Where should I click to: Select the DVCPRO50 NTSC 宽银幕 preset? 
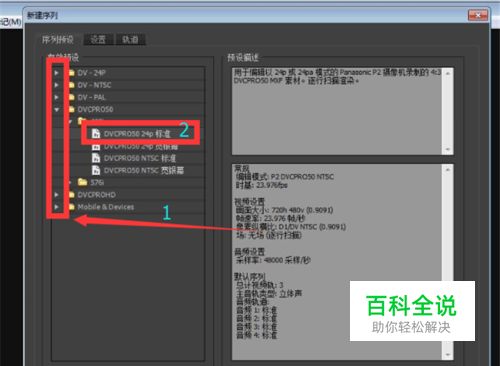click(x=144, y=170)
